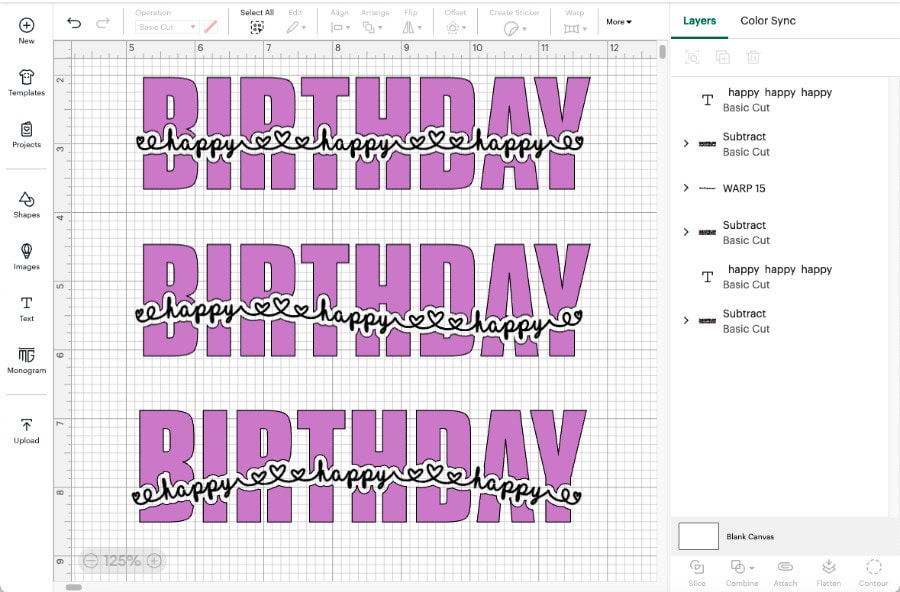Switch to the Color Sync tab

click(767, 21)
